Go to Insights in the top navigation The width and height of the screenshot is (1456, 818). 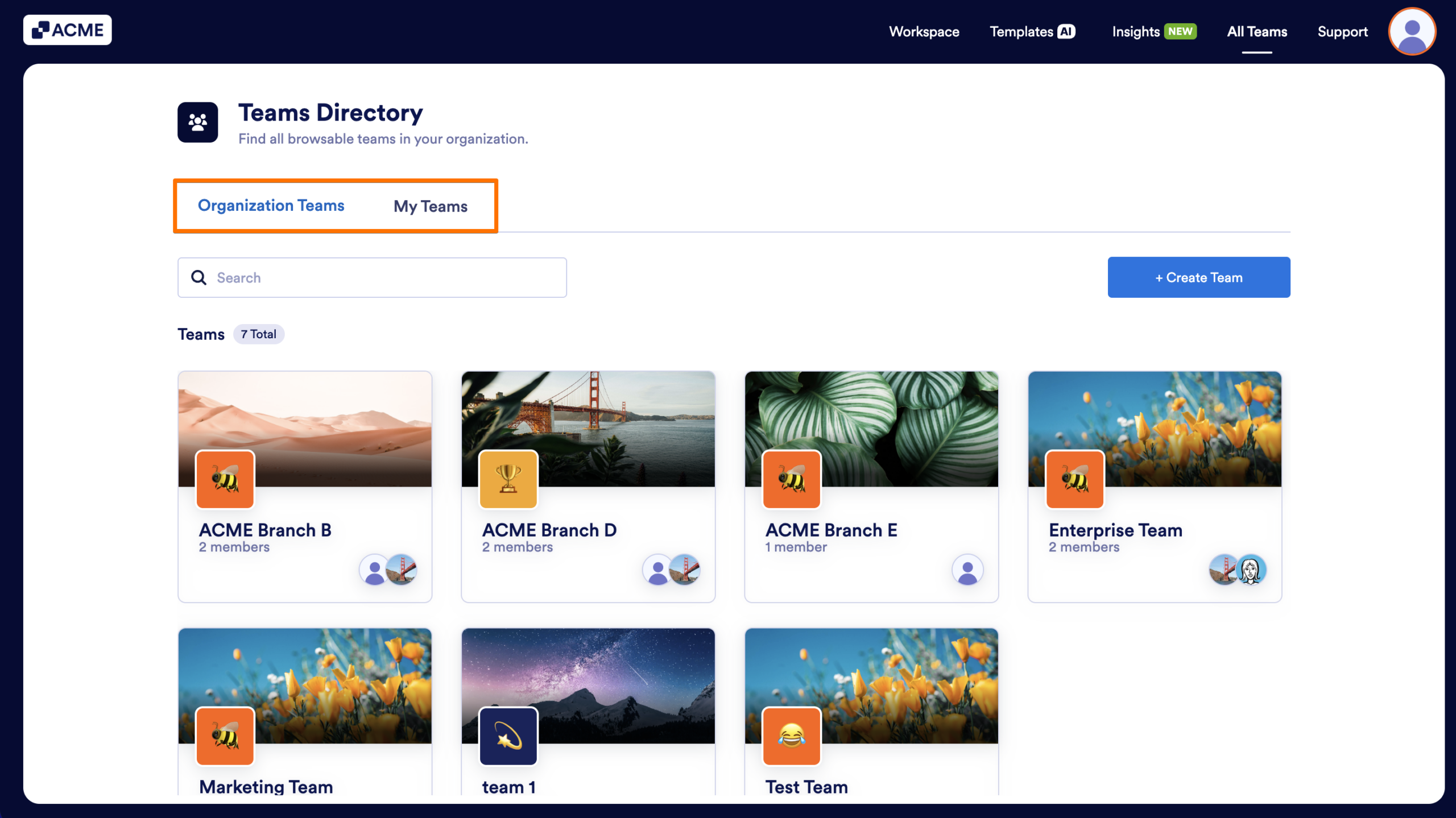pos(1153,31)
